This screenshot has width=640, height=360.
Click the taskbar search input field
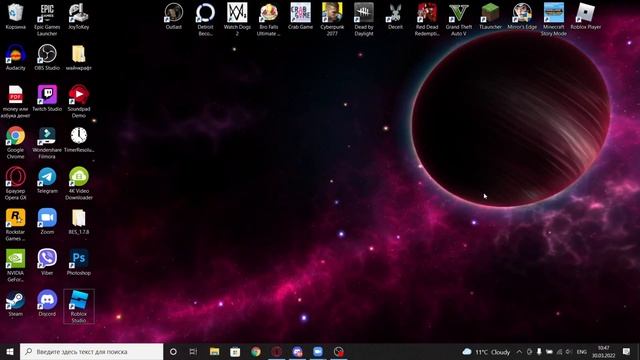click(x=91, y=351)
